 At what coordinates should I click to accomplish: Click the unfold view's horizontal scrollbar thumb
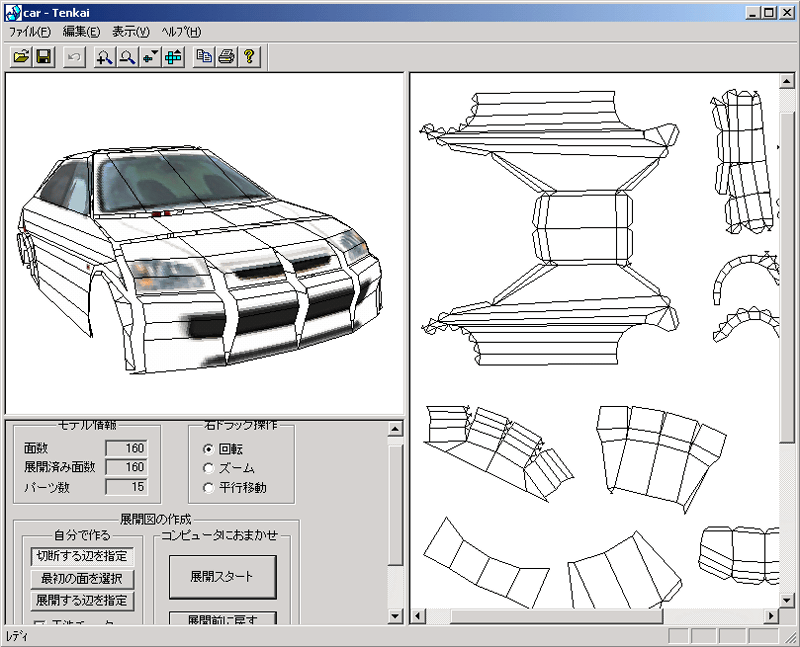(x=557, y=616)
